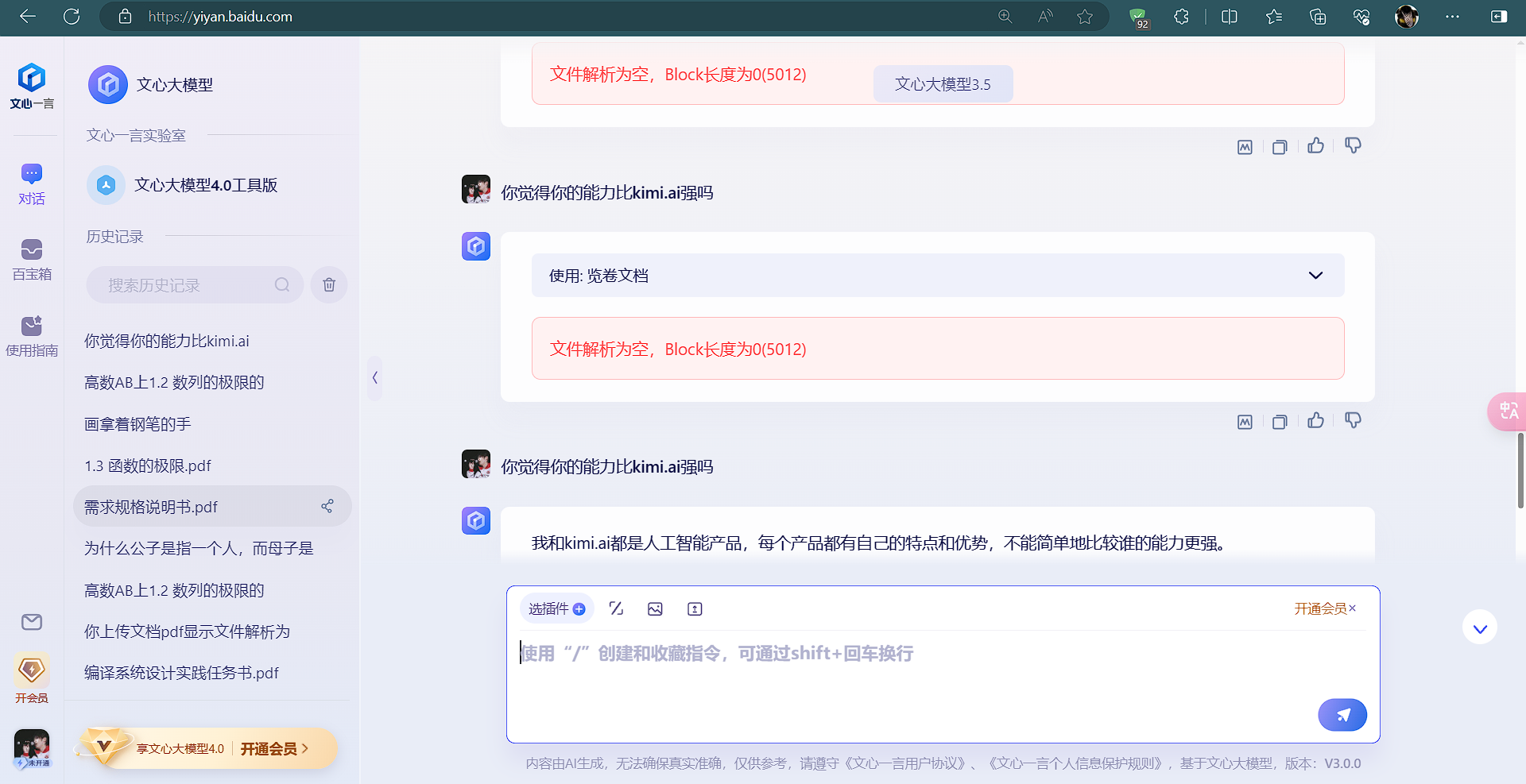Open the zoom magnifier in the address bar

click(x=1005, y=17)
